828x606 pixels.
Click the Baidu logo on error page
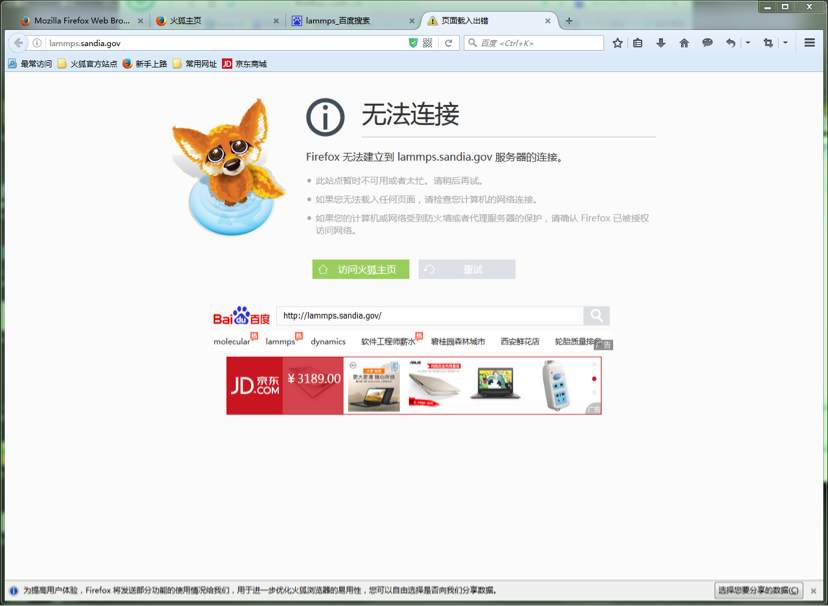point(241,316)
